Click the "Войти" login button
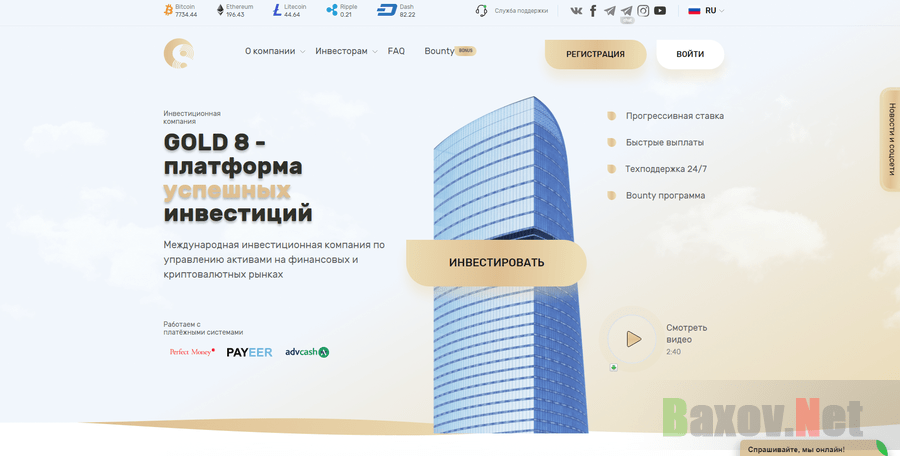The width and height of the screenshot is (900, 456). click(x=690, y=54)
